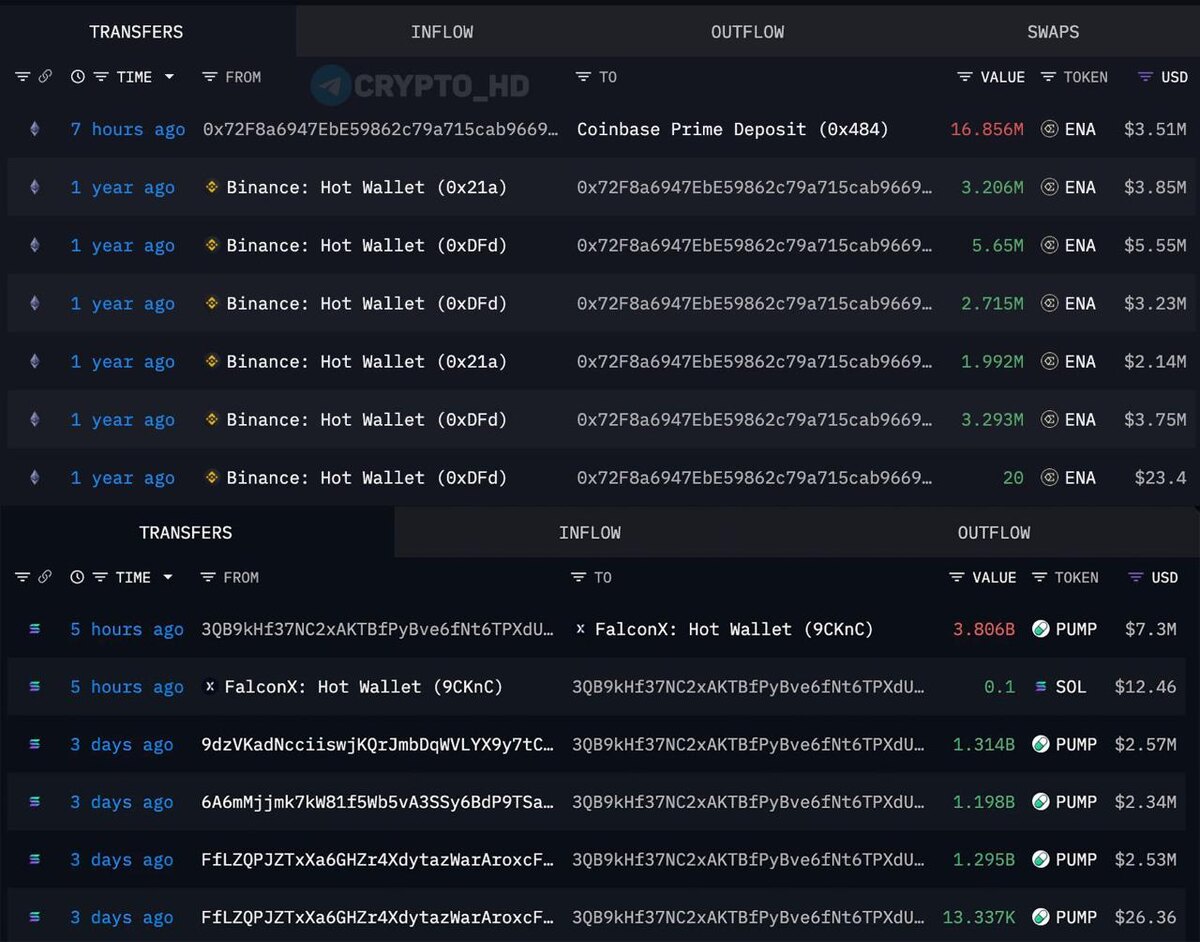Toggle the TIME sort arrow in the ENA table
Image resolution: width=1200 pixels, height=942 pixels.
(x=169, y=77)
